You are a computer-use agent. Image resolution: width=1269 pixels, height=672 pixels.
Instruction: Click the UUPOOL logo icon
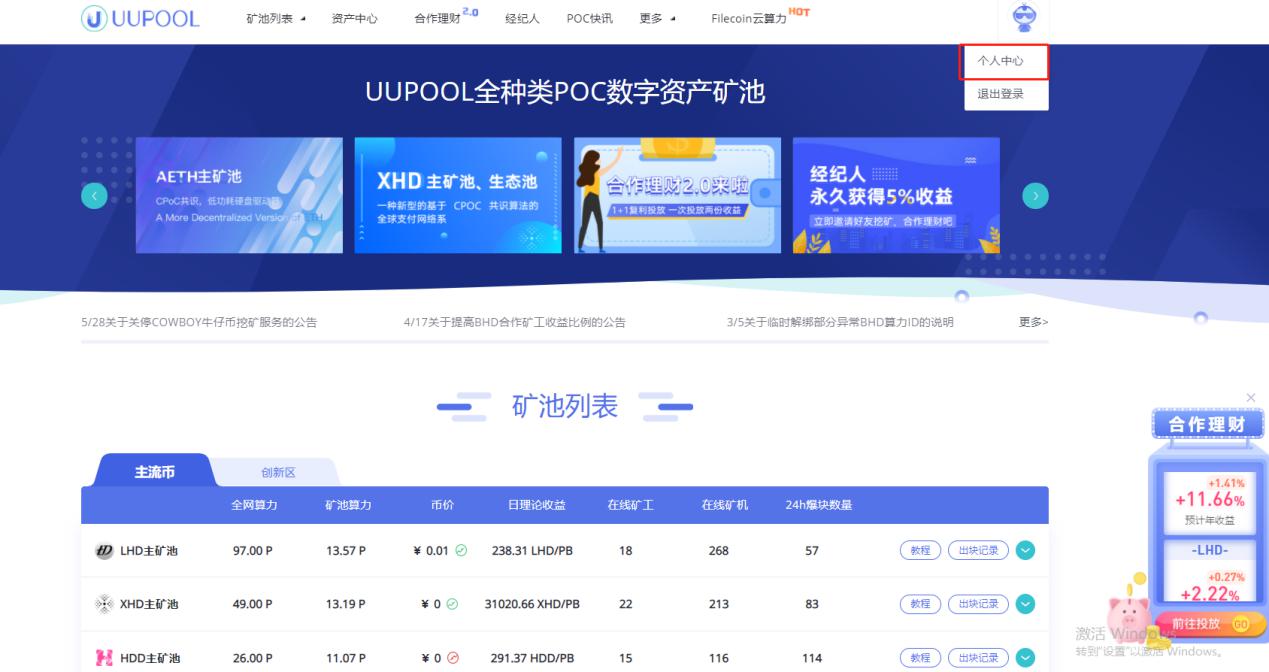(x=95, y=18)
